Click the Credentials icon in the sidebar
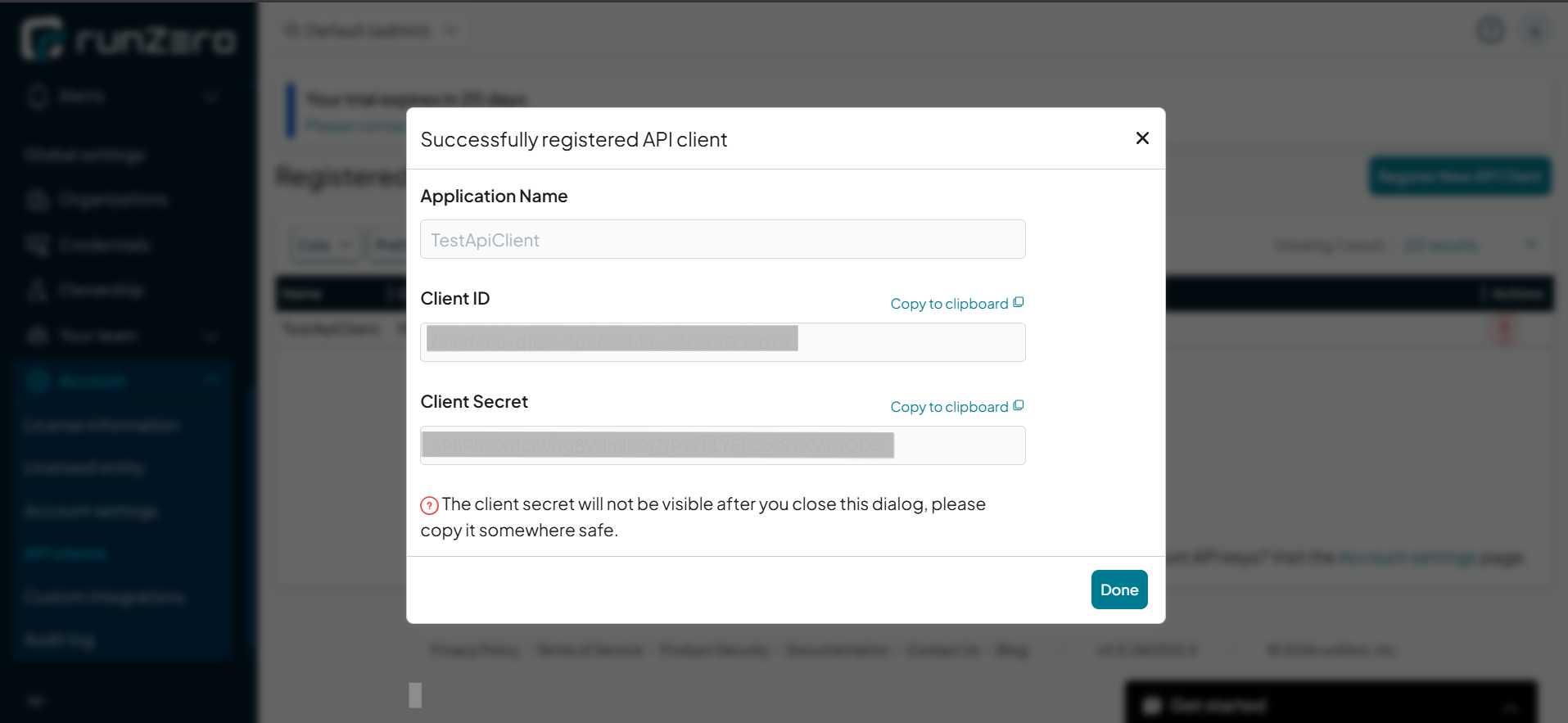Screen dimensions: 1568x723 tap(37, 244)
